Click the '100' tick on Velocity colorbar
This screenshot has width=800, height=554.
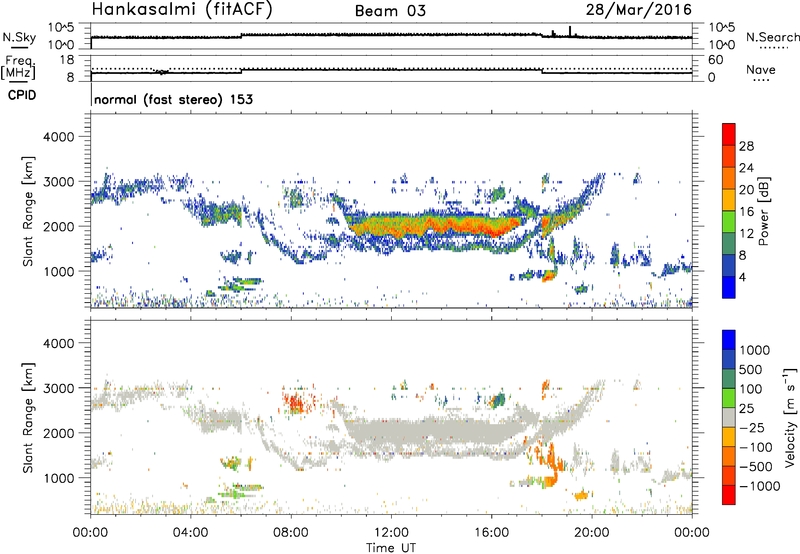pos(751,389)
